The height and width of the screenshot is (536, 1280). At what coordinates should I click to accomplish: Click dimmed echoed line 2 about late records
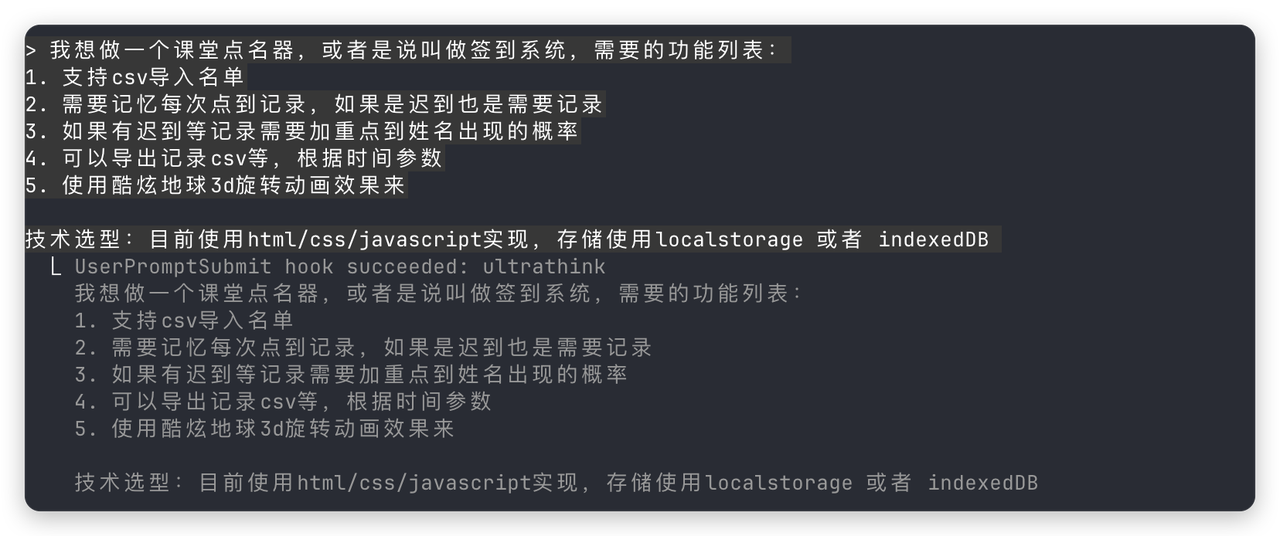click(x=364, y=348)
